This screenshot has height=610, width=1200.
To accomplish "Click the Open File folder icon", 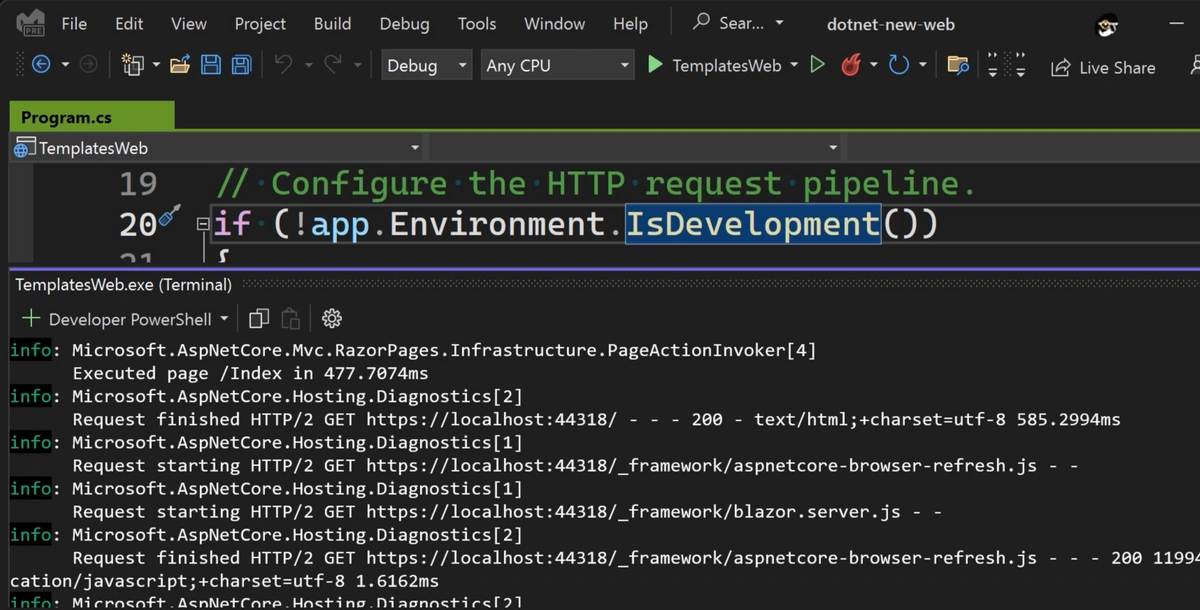I will coord(180,65).
